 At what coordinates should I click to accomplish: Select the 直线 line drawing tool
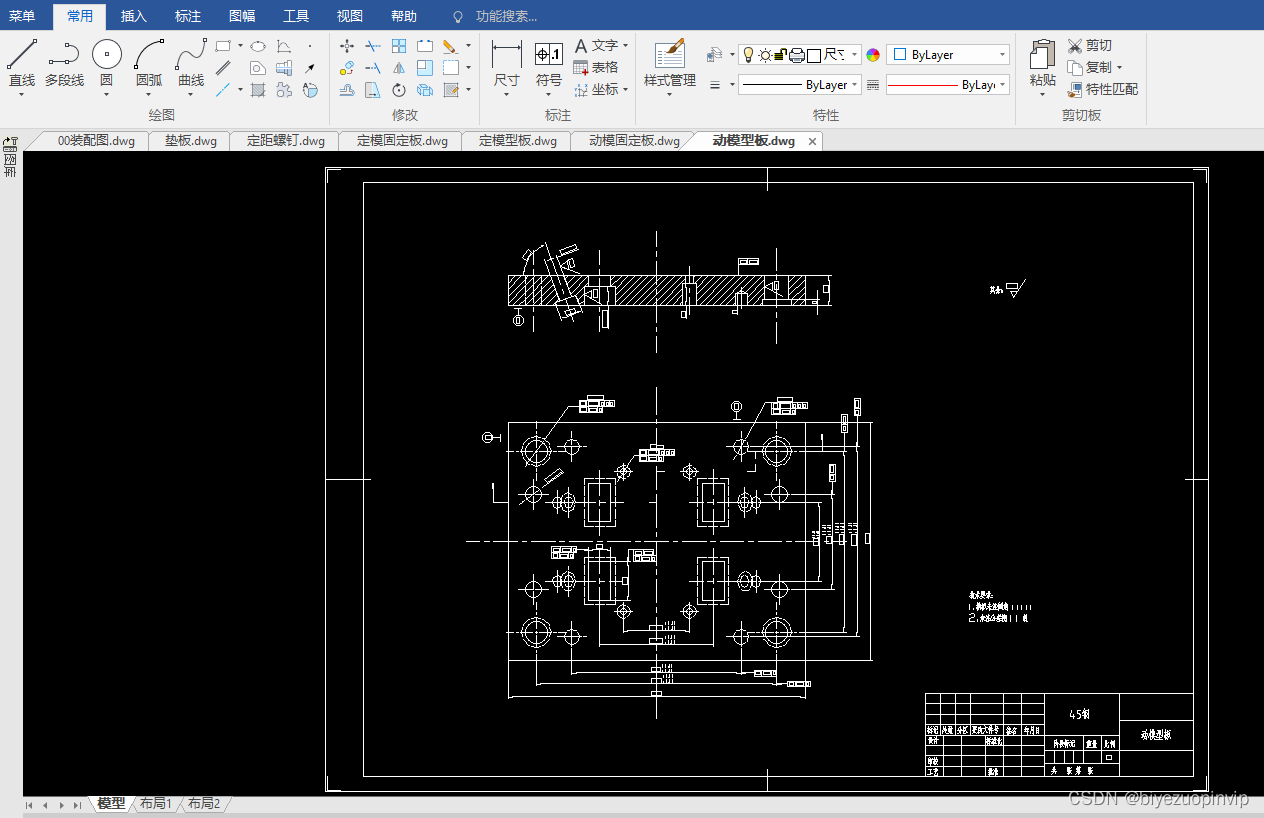point(22,64)
